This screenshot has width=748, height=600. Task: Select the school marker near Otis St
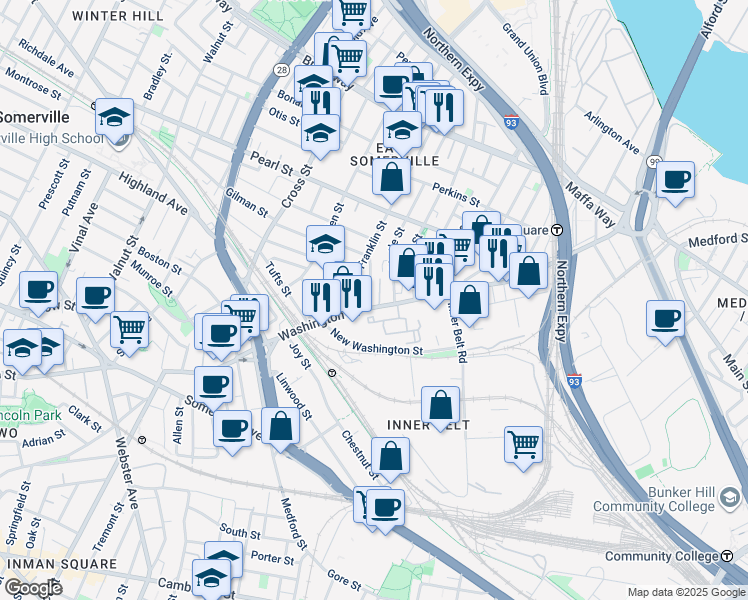pos(320,133)
